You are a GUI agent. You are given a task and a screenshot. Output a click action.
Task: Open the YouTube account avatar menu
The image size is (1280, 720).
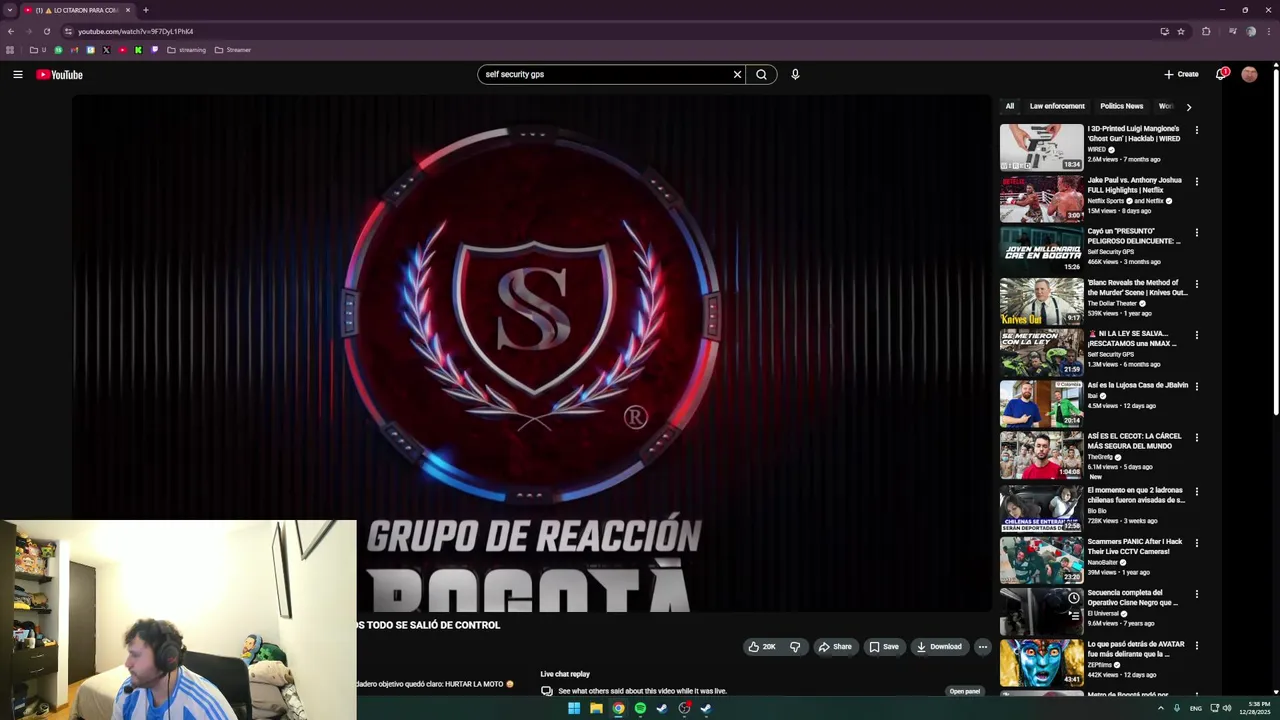1249,74
